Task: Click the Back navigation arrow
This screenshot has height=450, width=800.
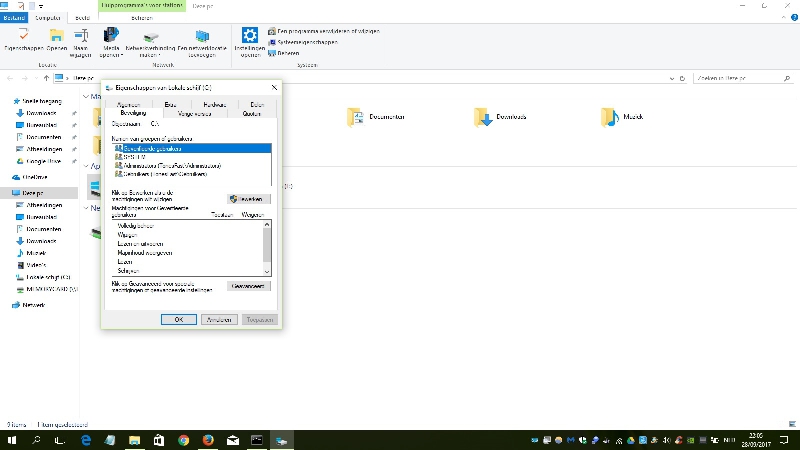Action: pyautogui.click(x=10, y=78)
